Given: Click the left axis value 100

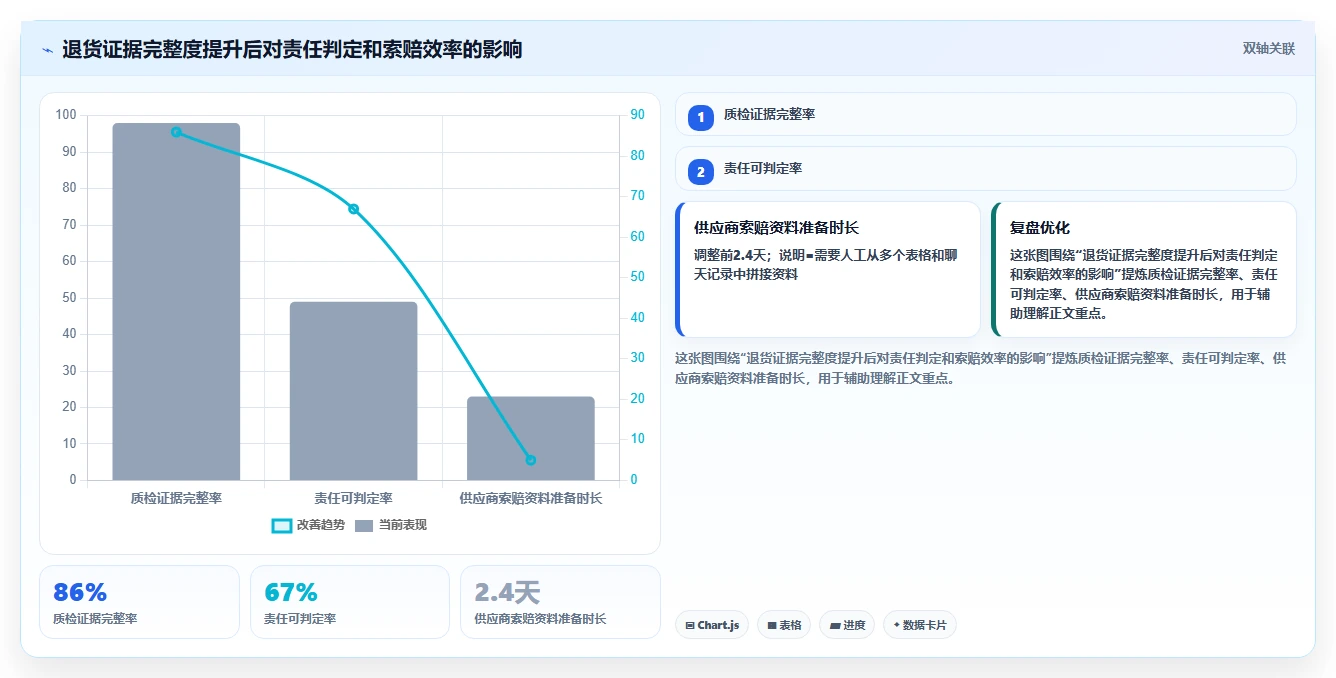Looking at the screenshot, I should [66, 115].
